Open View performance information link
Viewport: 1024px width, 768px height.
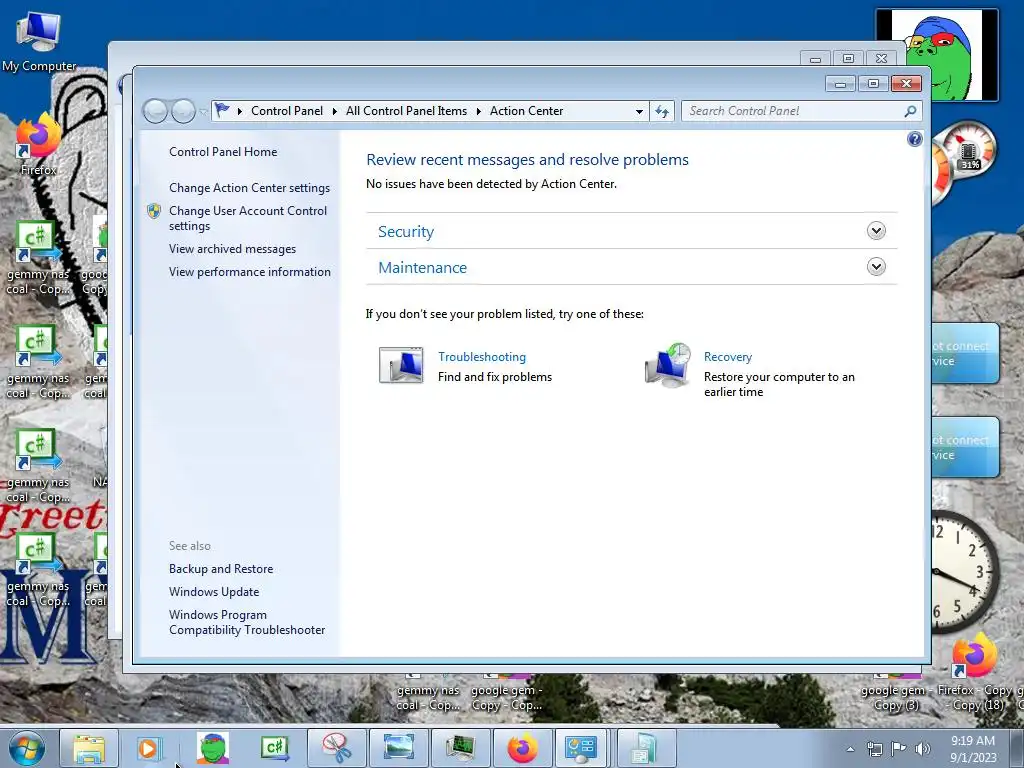[249, 272]
